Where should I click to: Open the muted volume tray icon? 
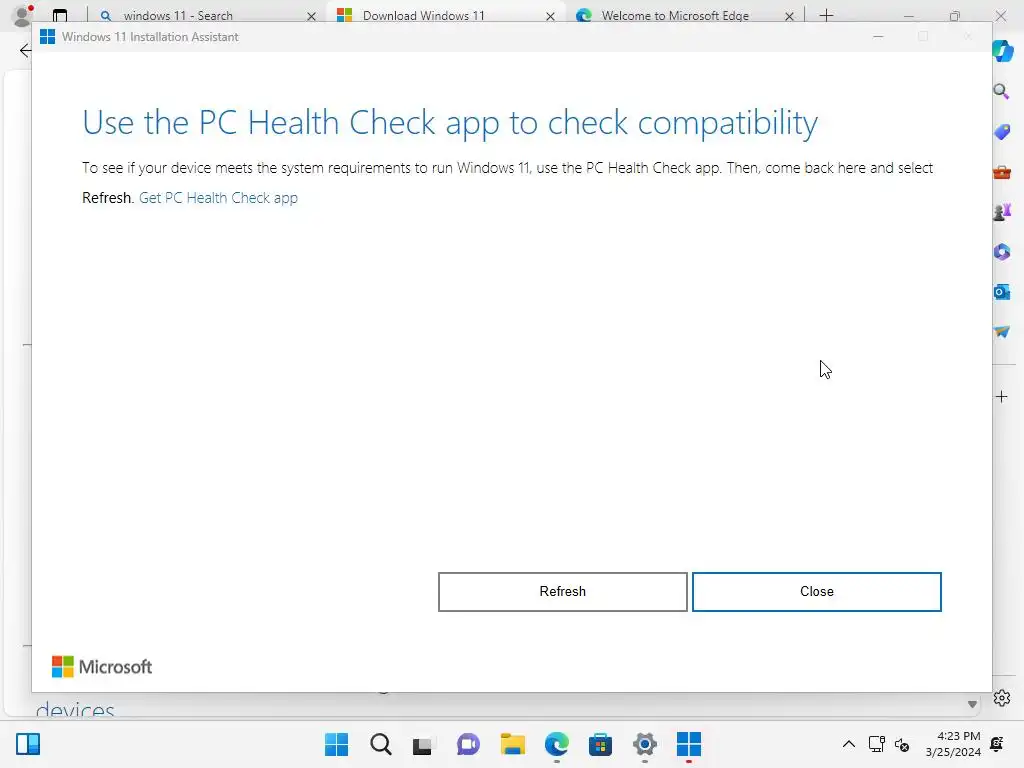tap(902, 744)
